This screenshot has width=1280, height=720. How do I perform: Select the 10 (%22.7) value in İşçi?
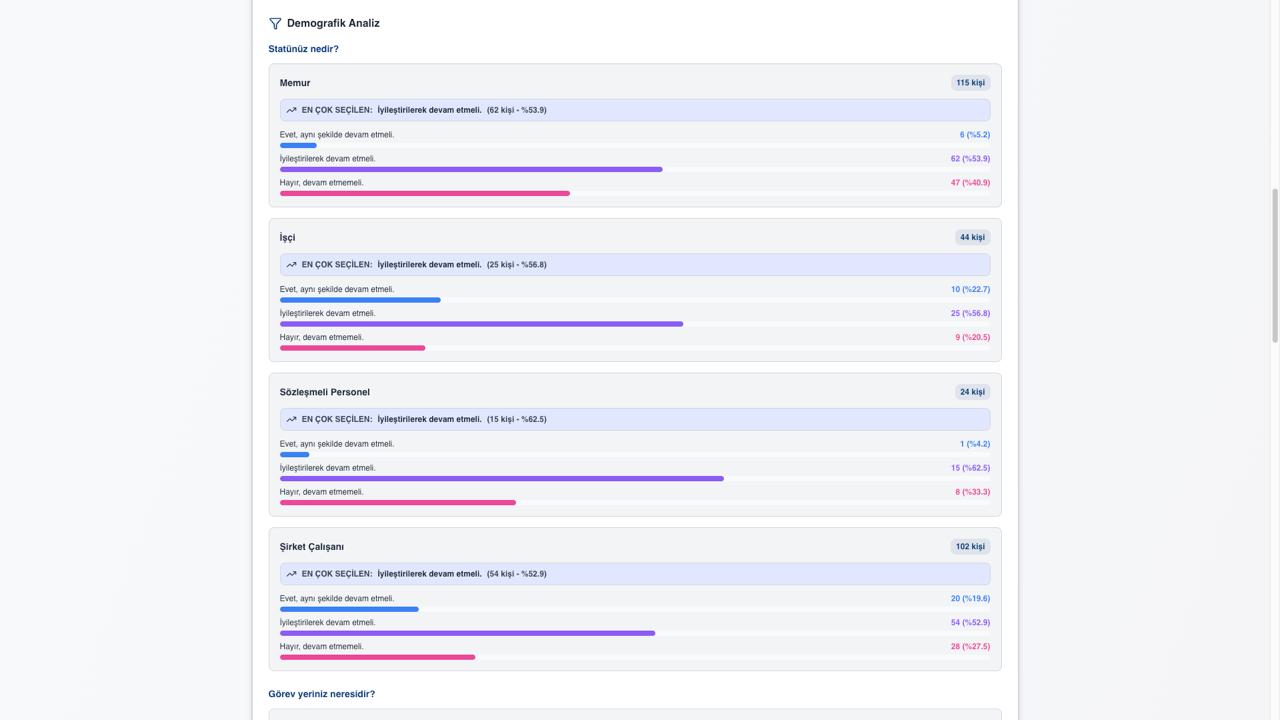[x=970, y=289]
